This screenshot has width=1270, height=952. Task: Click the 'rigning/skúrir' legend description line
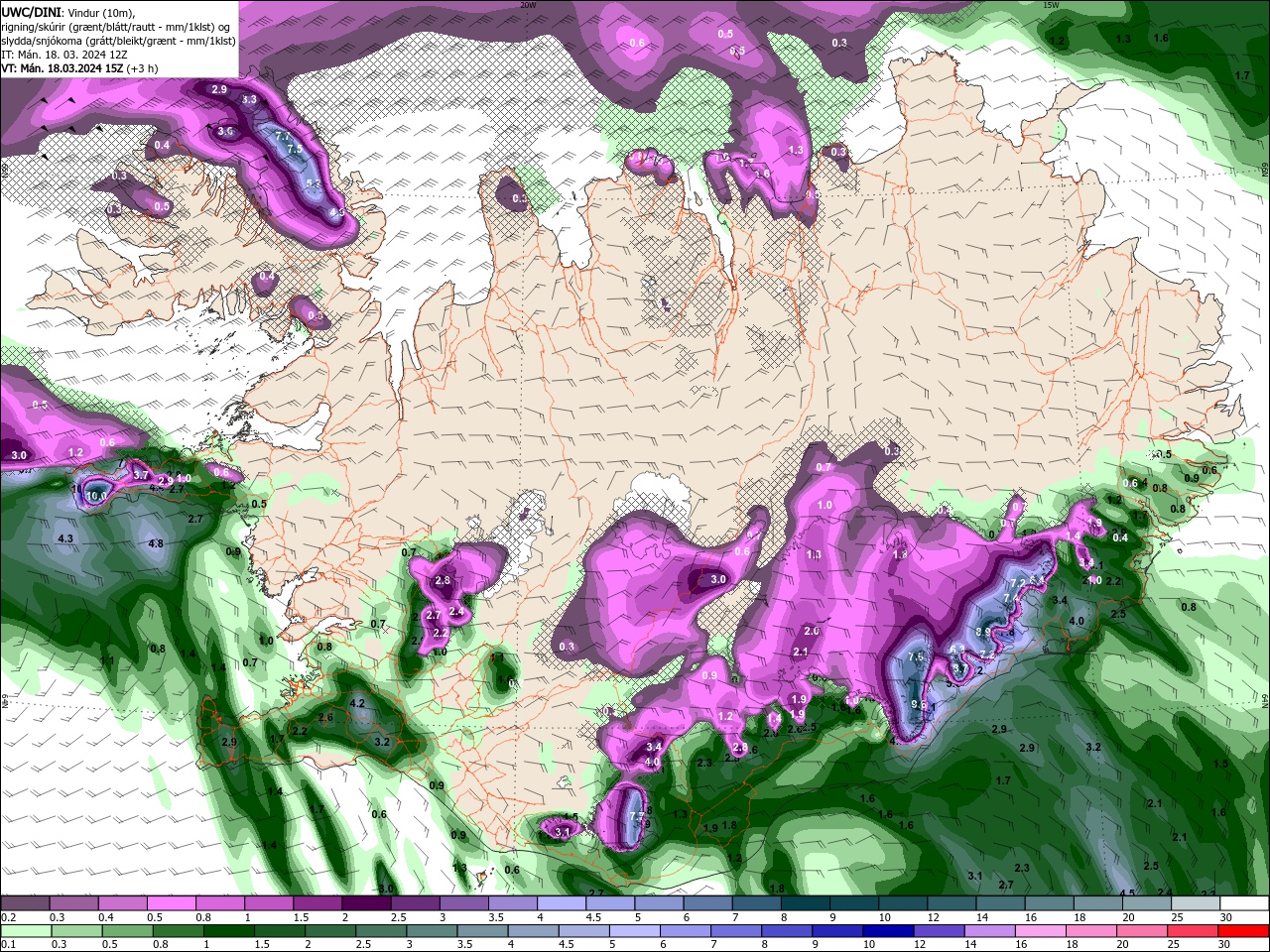(114, 26)
